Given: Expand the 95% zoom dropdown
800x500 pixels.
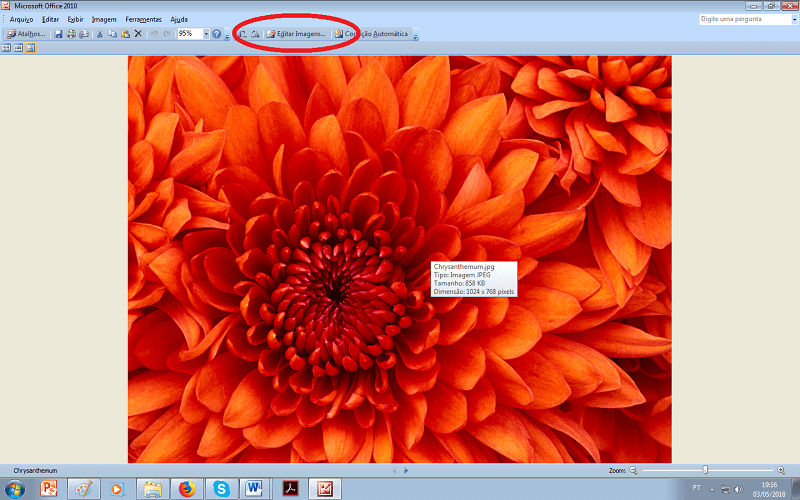Looking at the screenshot, I should 206,34.
